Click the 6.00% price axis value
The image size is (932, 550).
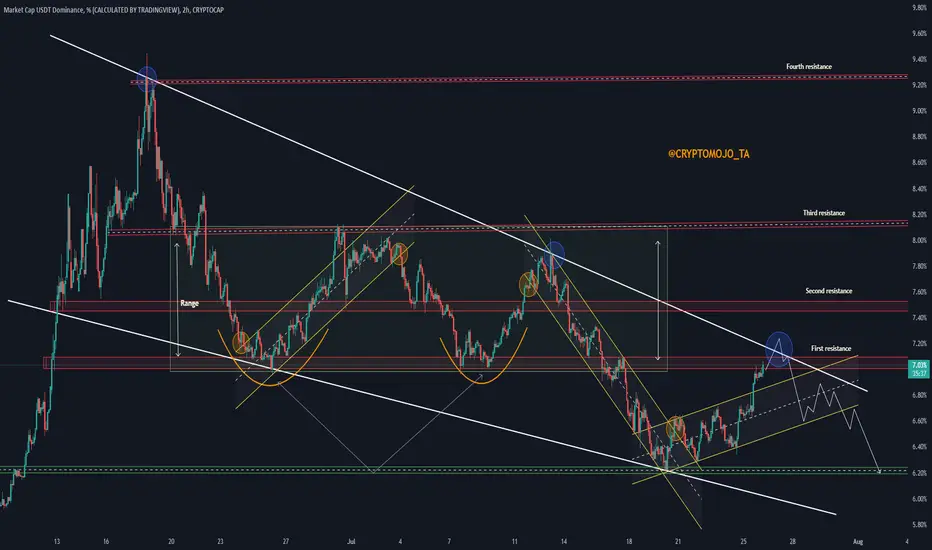point(919,499)
